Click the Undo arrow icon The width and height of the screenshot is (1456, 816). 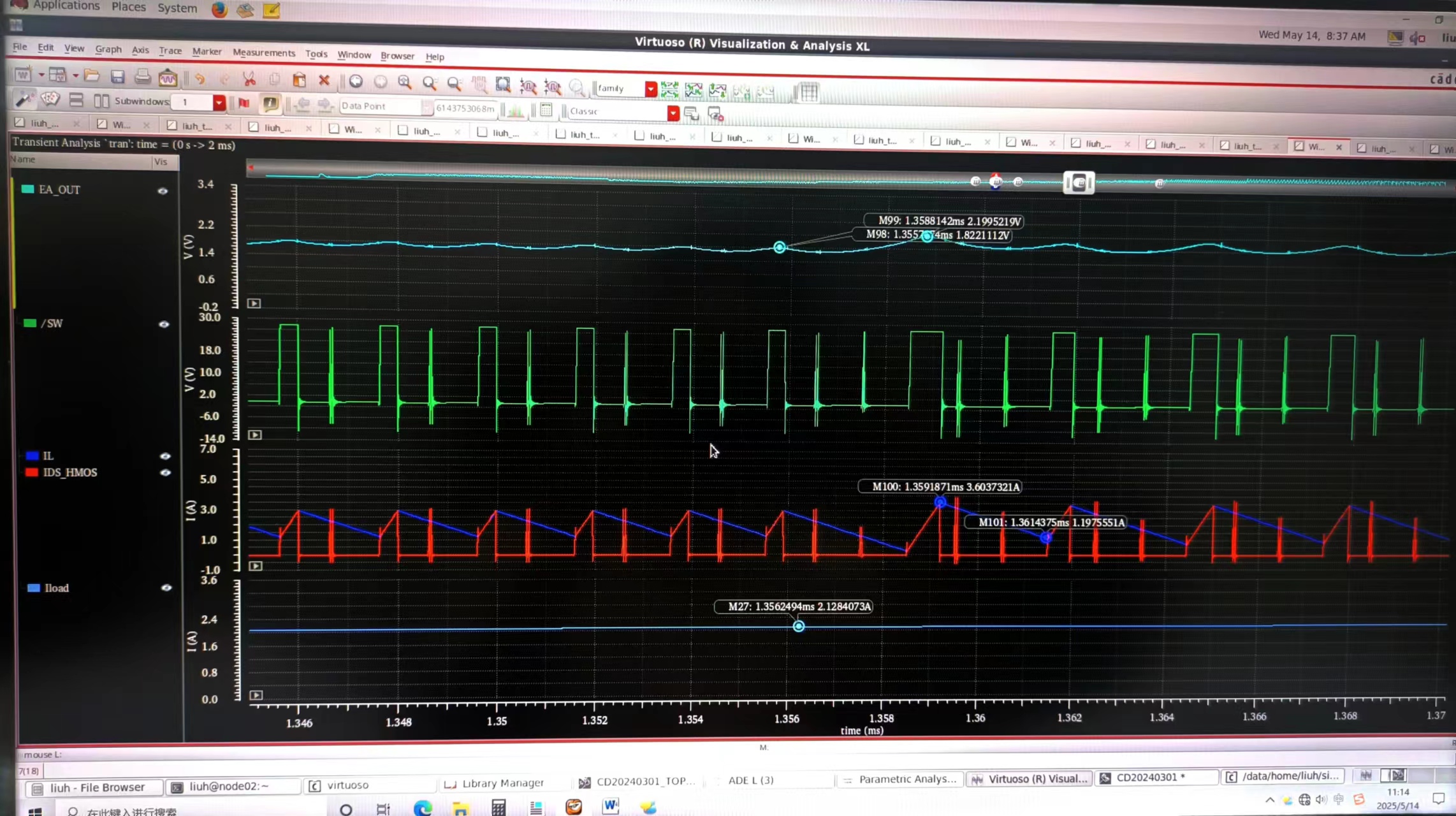[200, 78]
